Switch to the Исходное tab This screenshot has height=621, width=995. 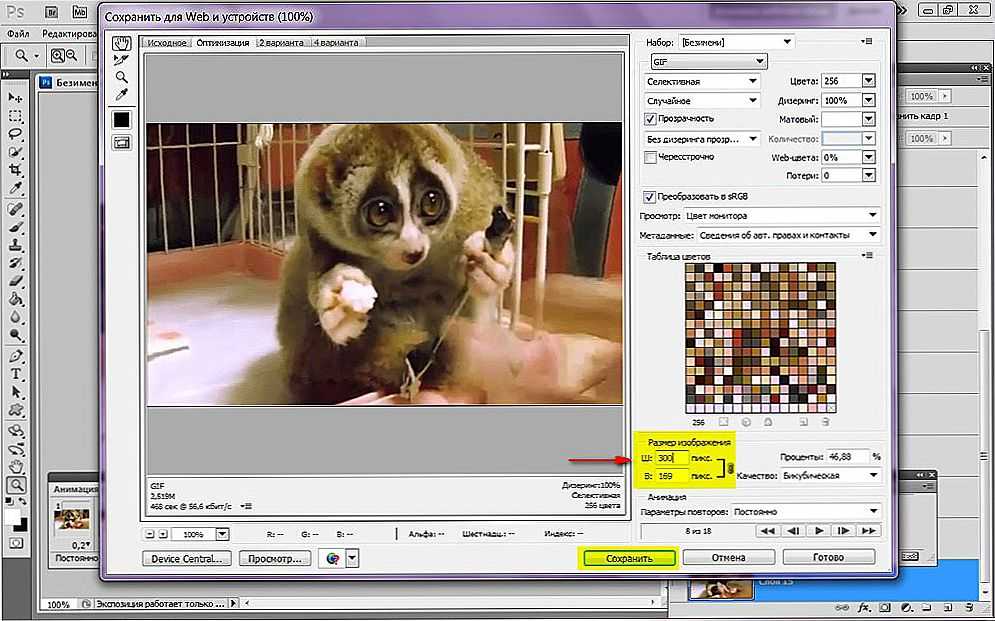click(x=167, y=43)
